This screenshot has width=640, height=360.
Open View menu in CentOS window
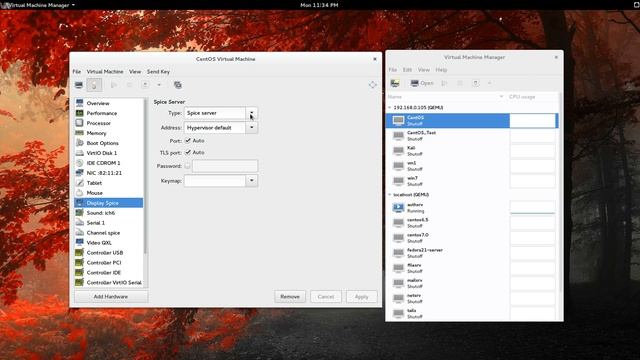click(x=135, y=71)
